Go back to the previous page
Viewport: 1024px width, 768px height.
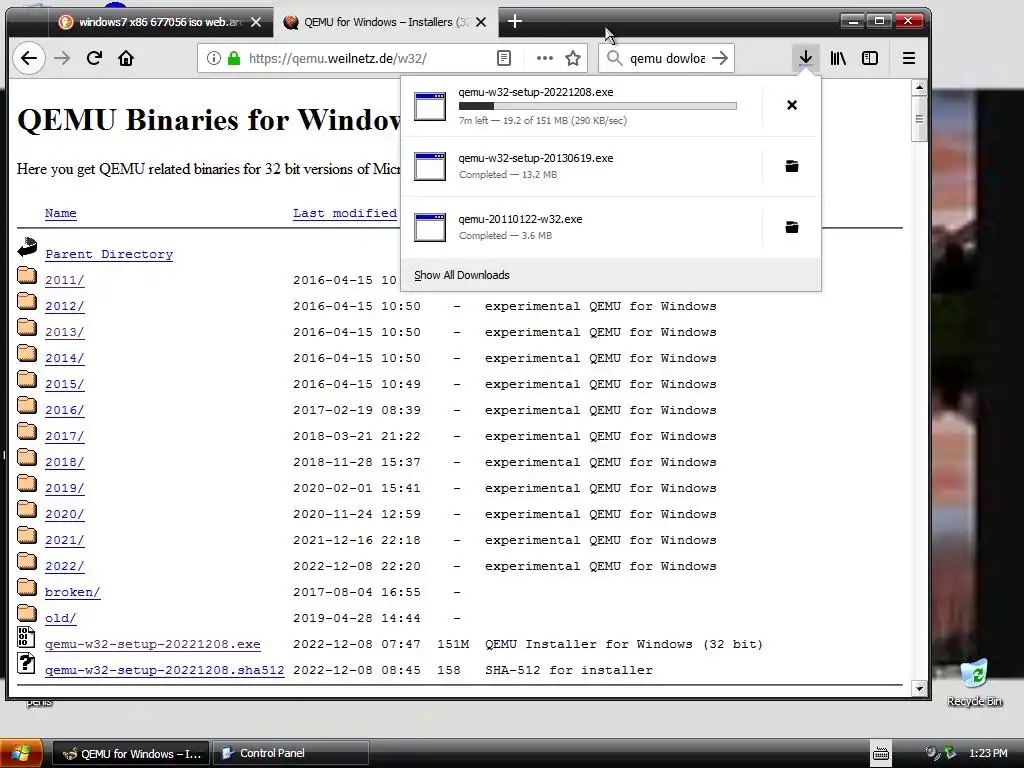(x=29, y=58)
